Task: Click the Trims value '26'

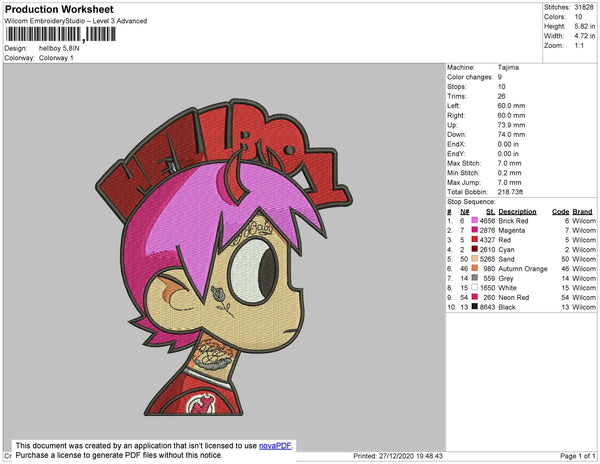Action: [x=501, y=96]
